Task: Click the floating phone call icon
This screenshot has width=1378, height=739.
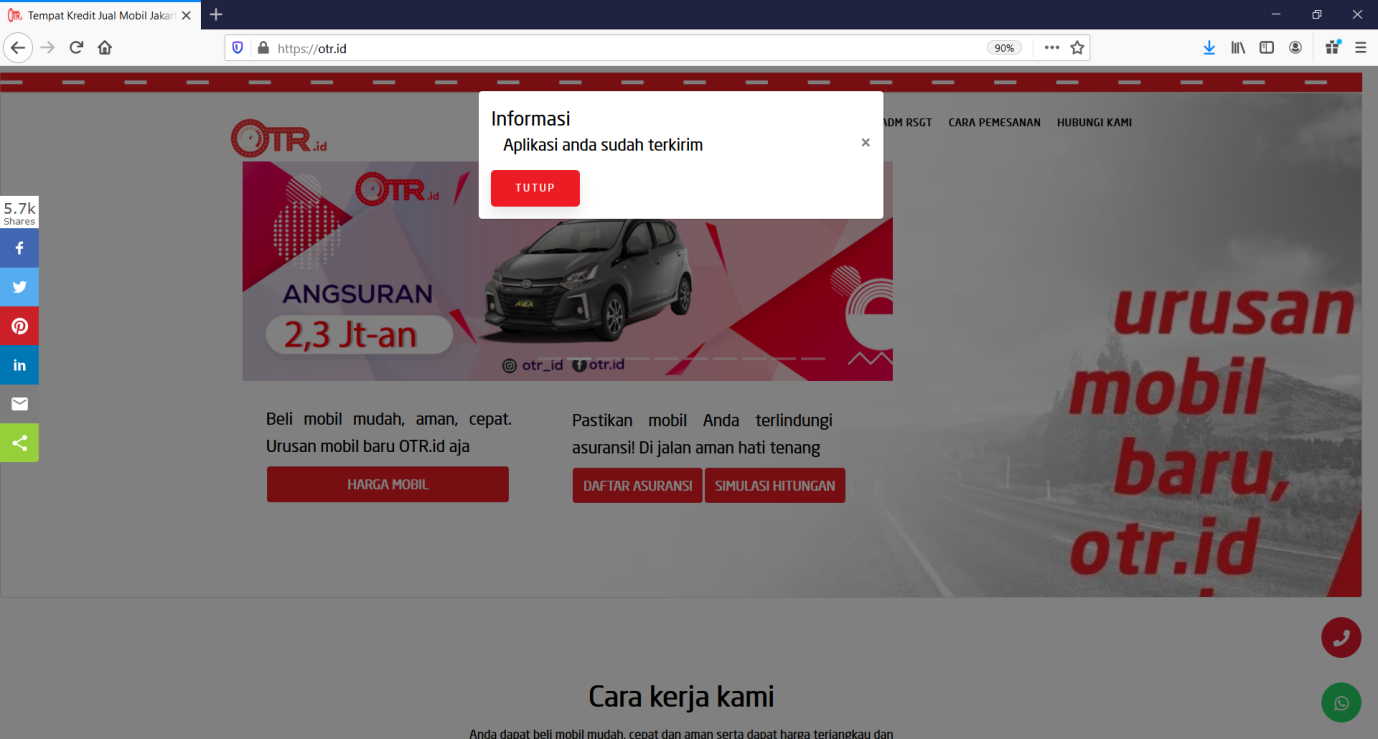Action: click(1341, 637)
